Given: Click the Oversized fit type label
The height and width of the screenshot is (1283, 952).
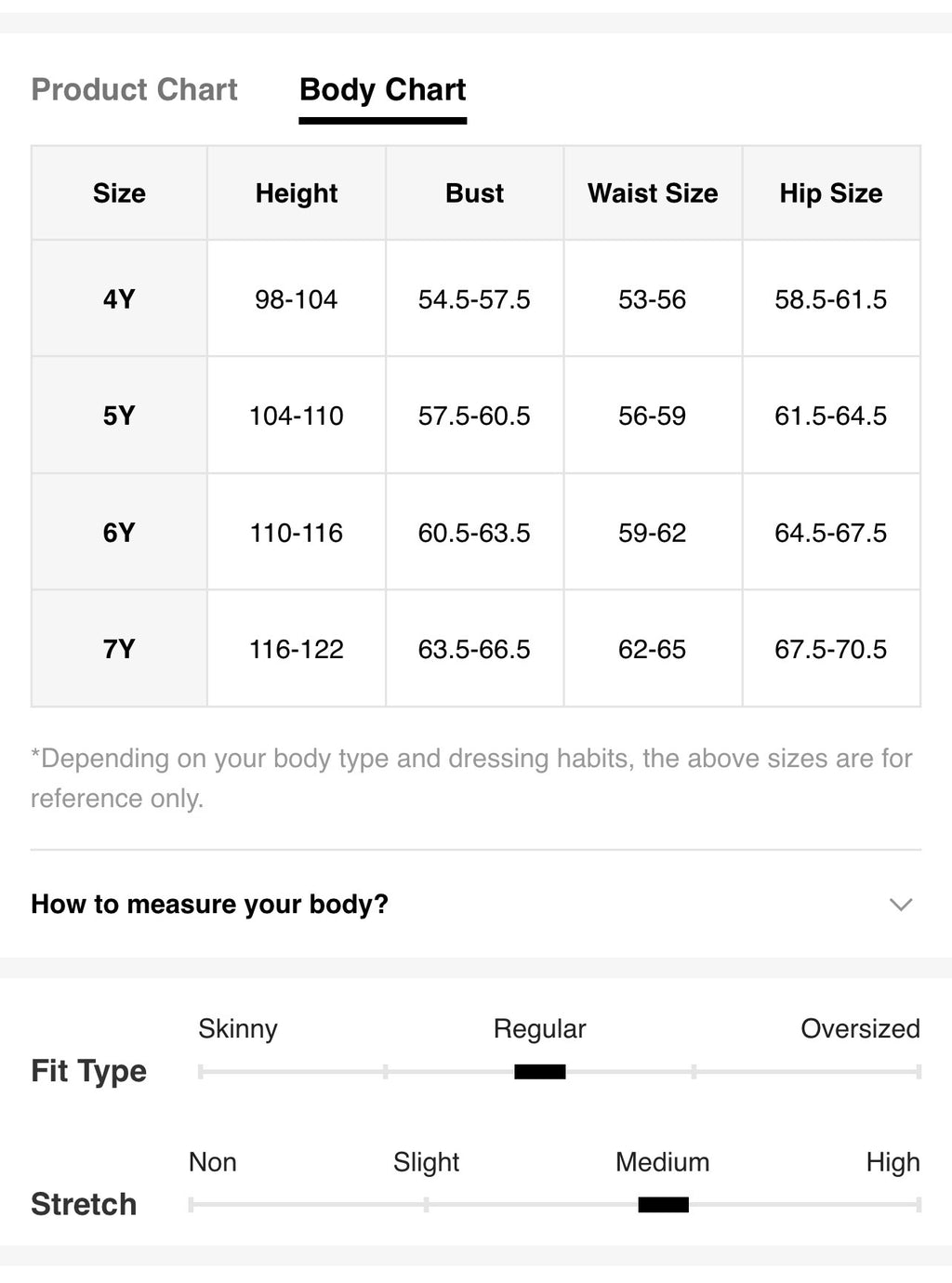Looking at the screenshot, I should [860, 1028].
